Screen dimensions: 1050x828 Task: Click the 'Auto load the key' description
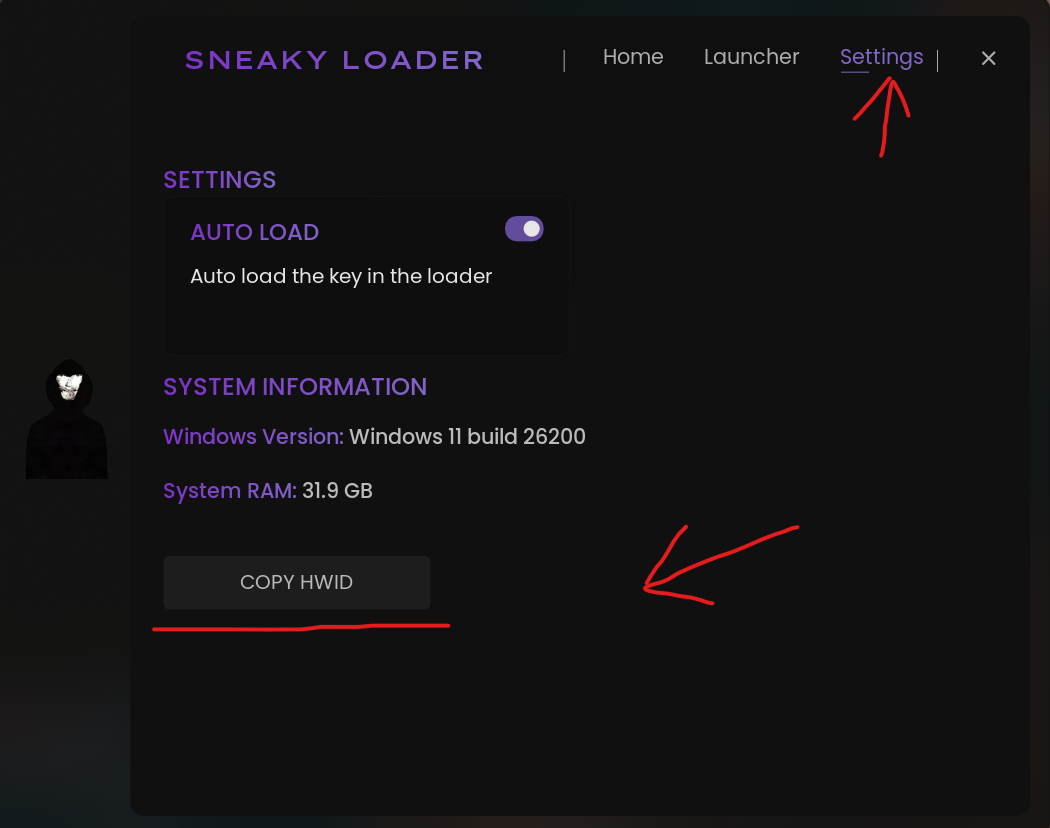[x=341, y=276]
